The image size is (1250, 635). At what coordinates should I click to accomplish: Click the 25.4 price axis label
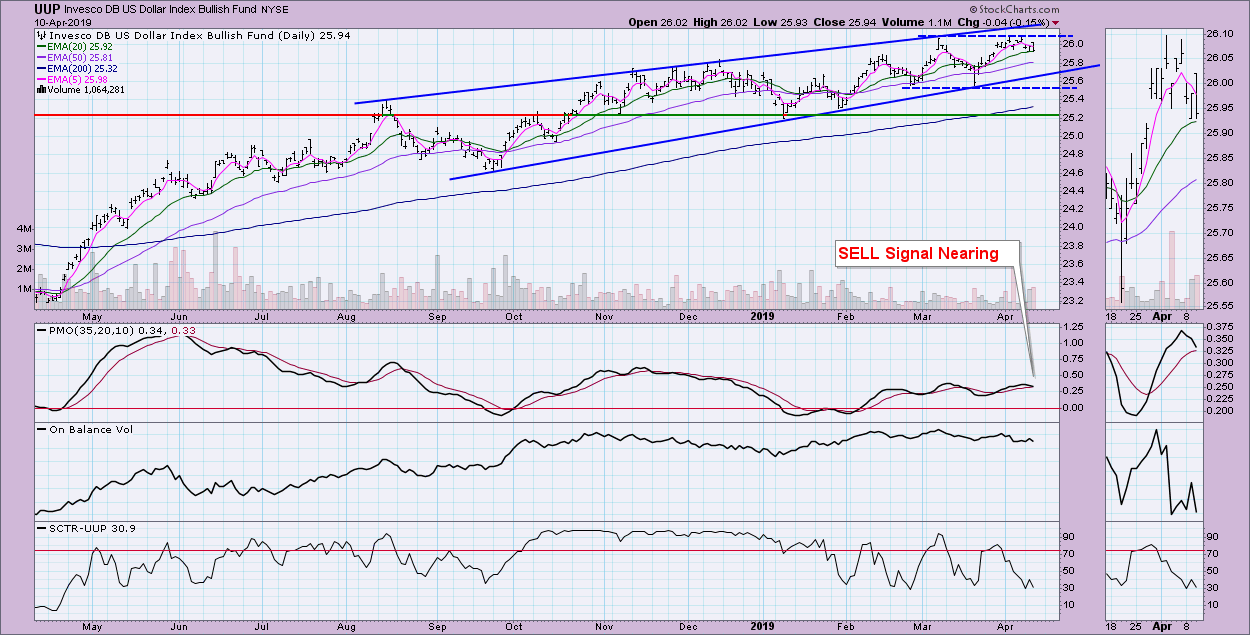click(1074, 99)
